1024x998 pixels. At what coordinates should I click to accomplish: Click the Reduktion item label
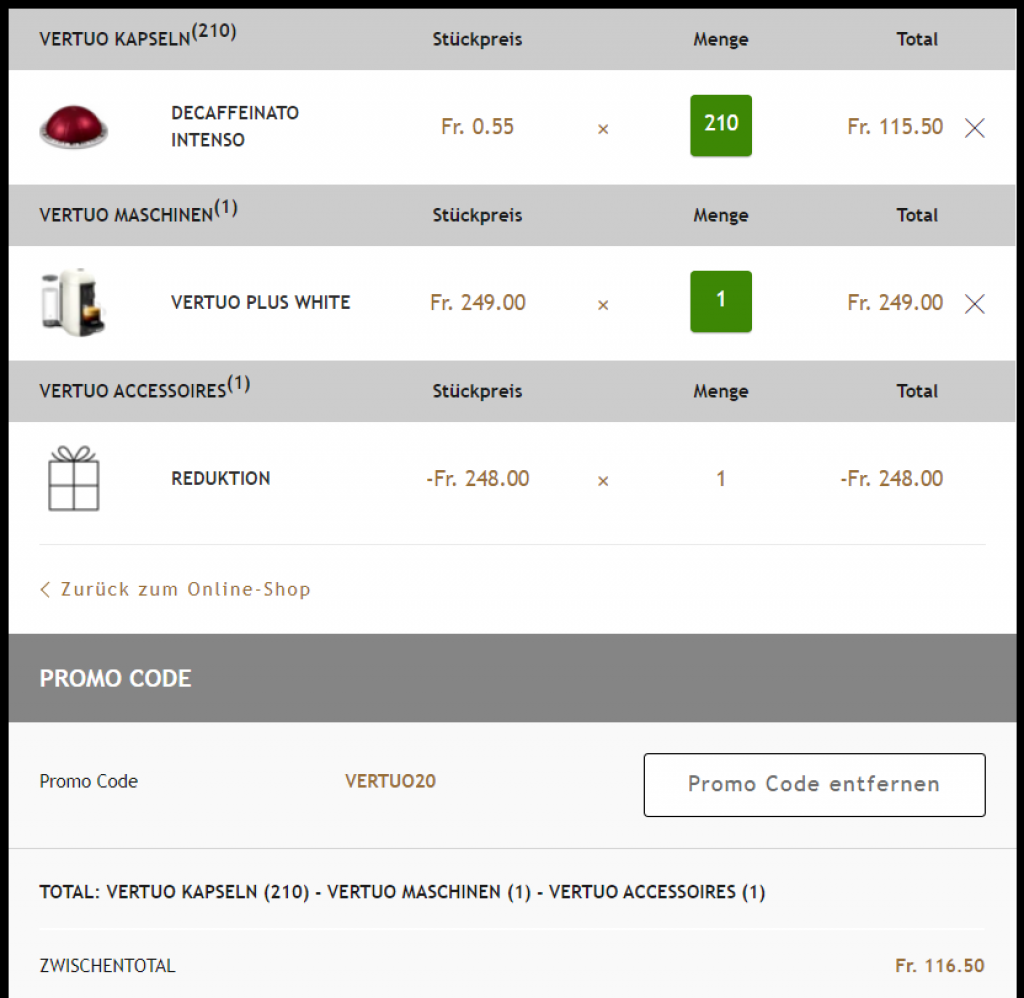pyautogui.click(x=221, y=478)
